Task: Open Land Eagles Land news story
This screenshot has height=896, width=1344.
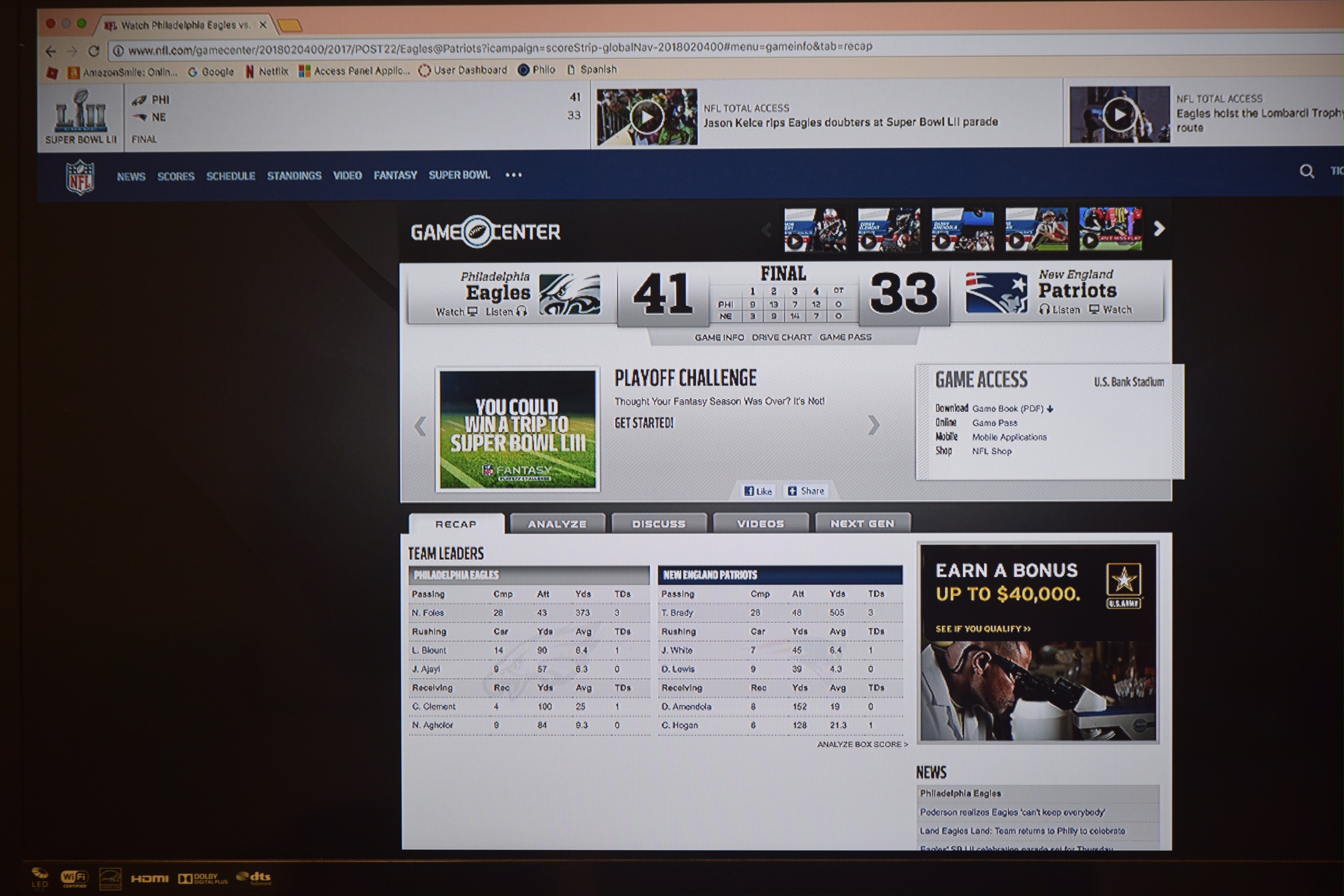Action: [1022, 831]
